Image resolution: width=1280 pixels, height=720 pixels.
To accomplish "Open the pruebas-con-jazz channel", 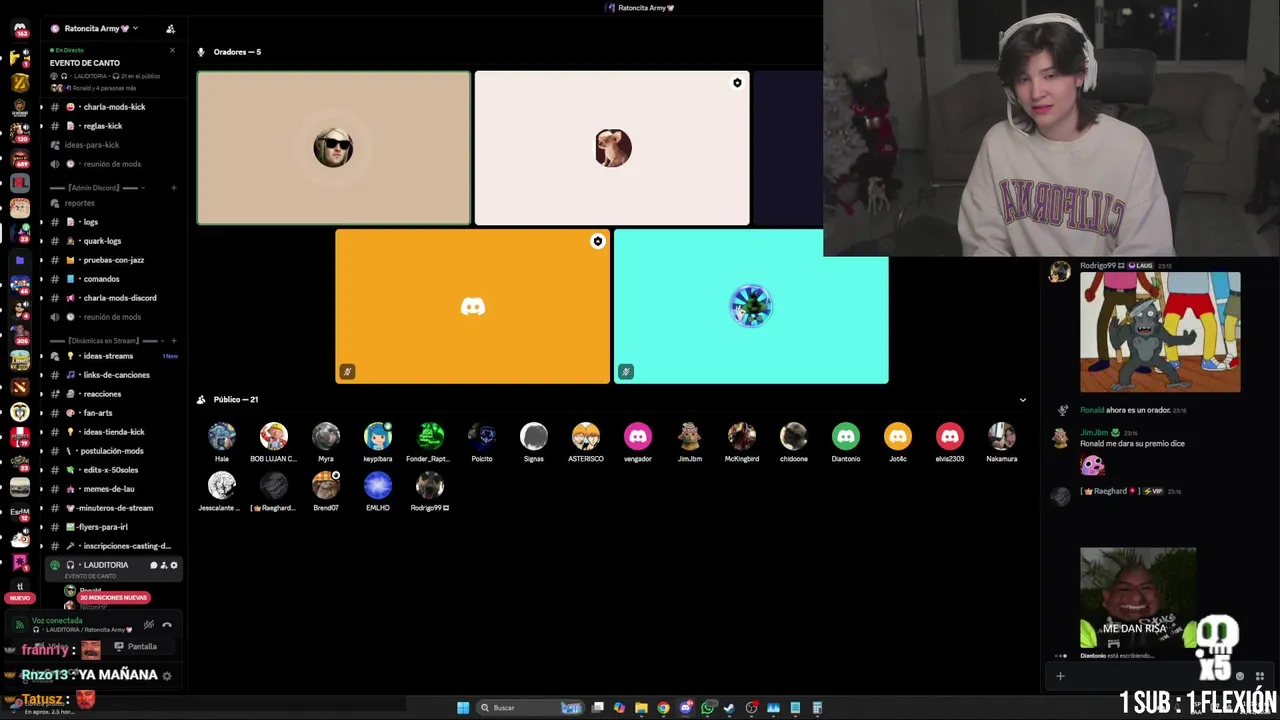I will pos(113,260).
